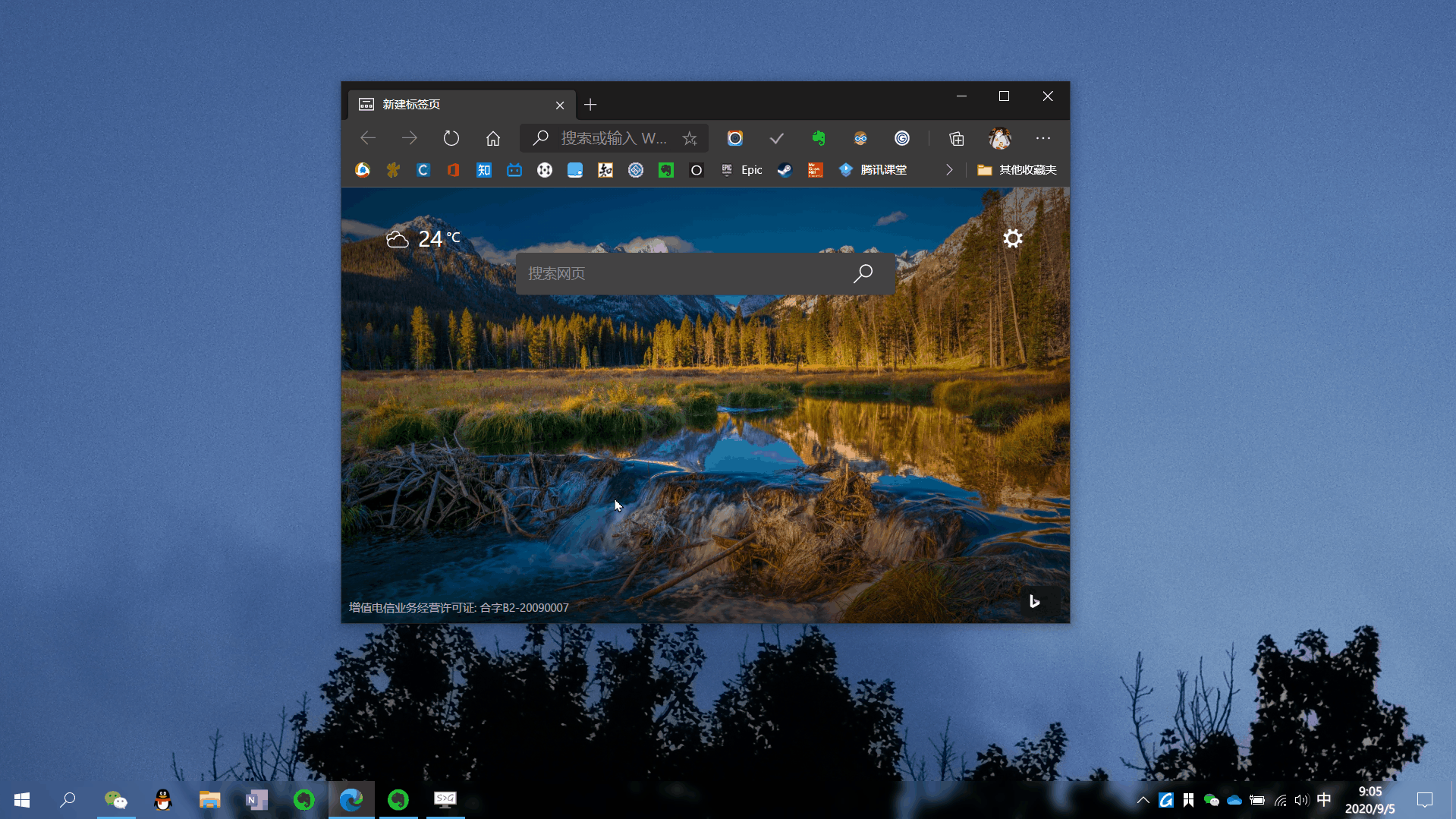1456x819 pixels.
Task: Open the Epic bookmark
Action: pyautogui.click(x=741, y=170)
